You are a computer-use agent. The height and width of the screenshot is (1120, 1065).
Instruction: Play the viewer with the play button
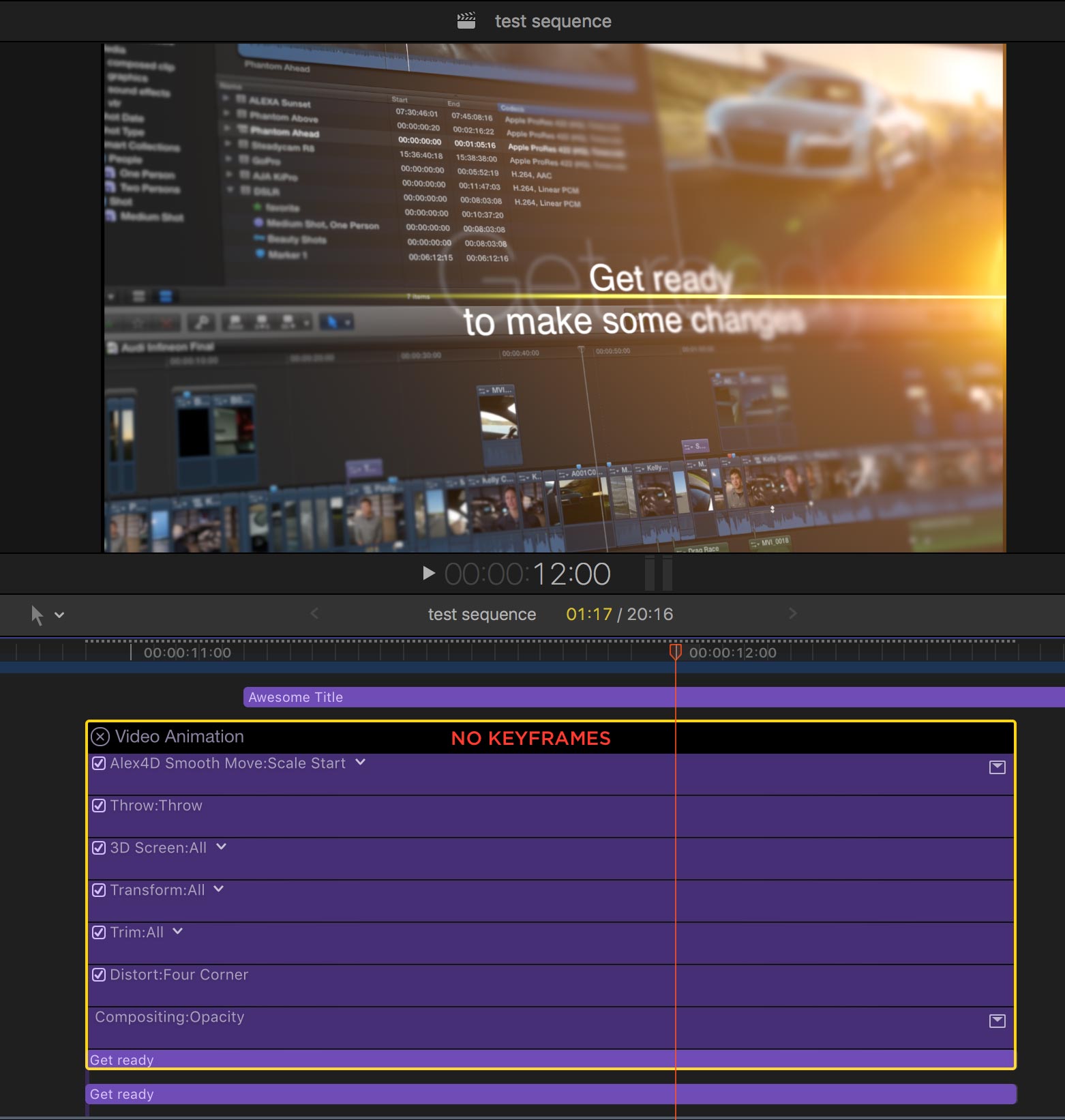pyautogui.click(x=429, y=573)
